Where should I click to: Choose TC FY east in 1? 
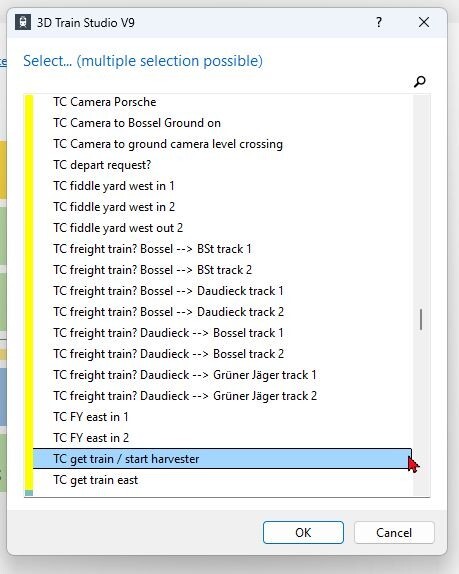222,417
